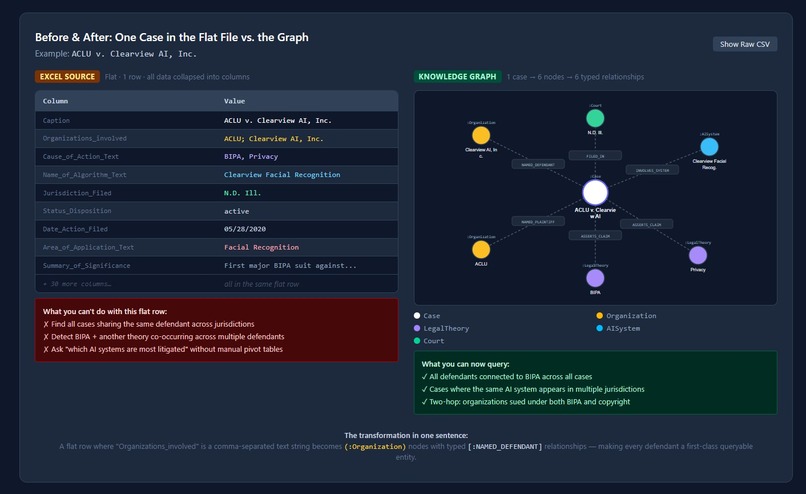Click the 'N.D. Ill.' table value

click(242, 193)
